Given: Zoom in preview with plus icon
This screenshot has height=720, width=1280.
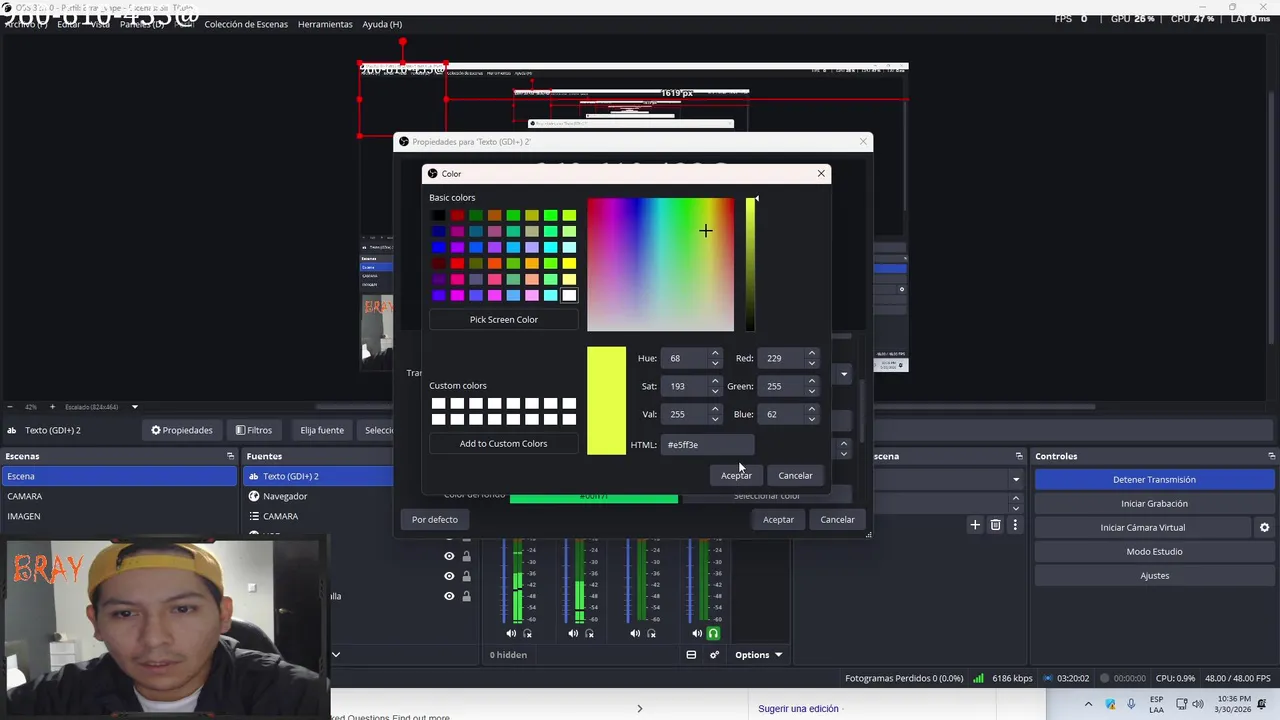Looking at the screenshot, I should [52, 407].
